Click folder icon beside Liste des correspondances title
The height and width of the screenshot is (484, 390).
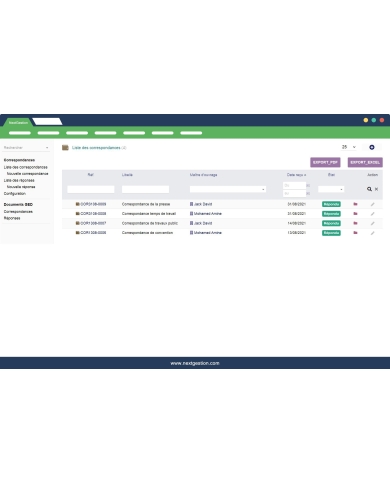tap(65, 147)
